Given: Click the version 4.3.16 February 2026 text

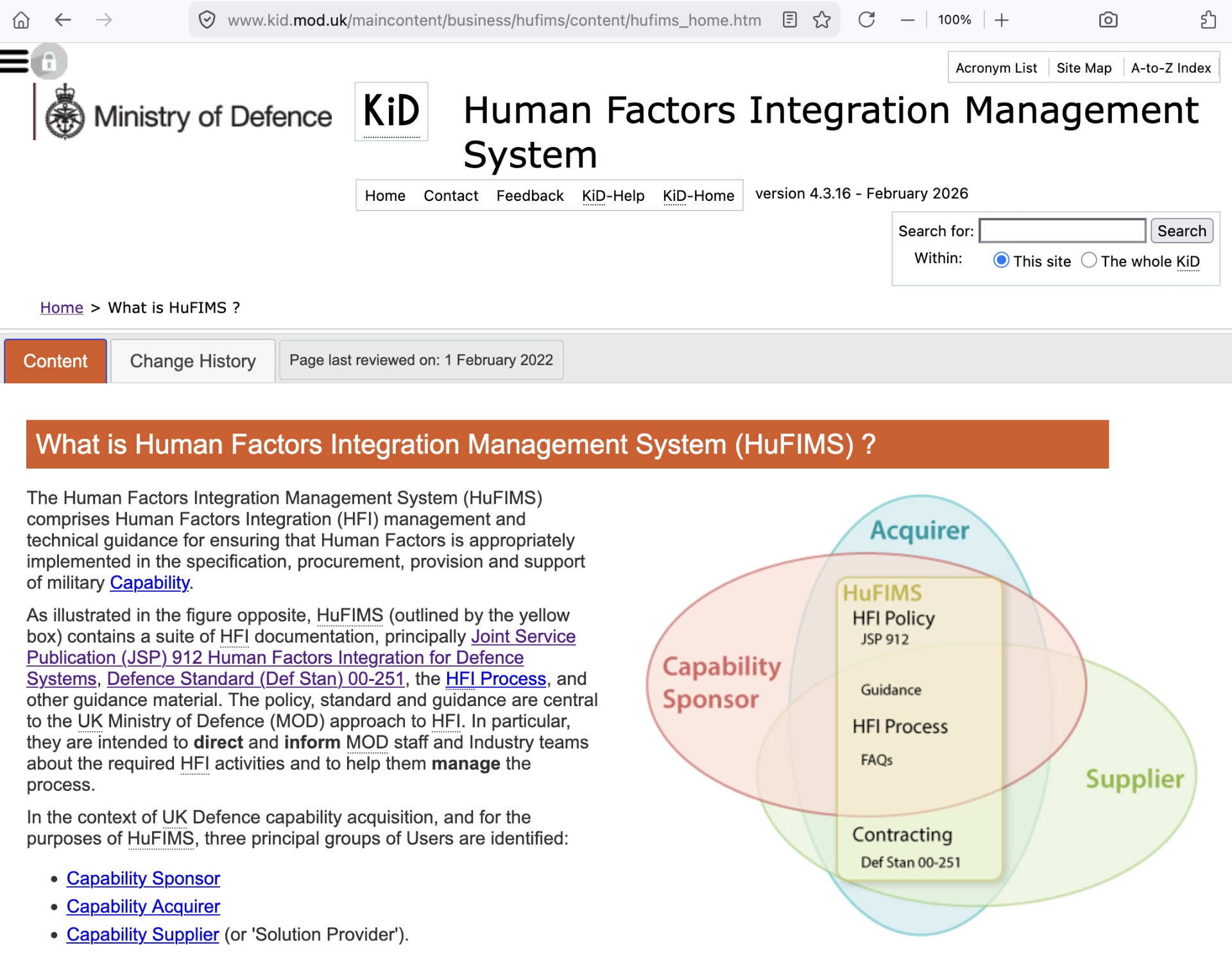Looking at the screenshot, I should [x=861, y=194].
